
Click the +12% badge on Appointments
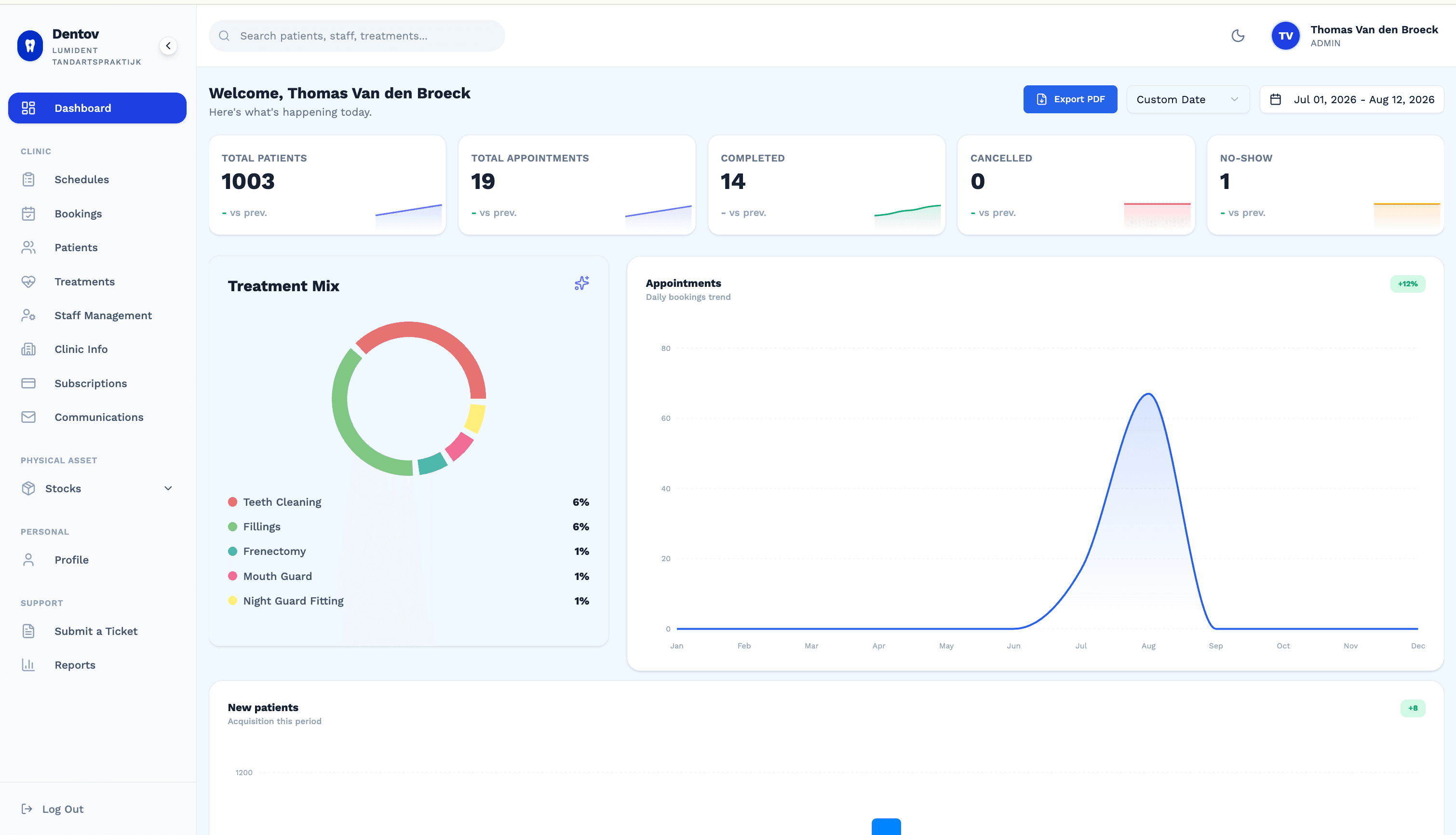pos(1407,284)
